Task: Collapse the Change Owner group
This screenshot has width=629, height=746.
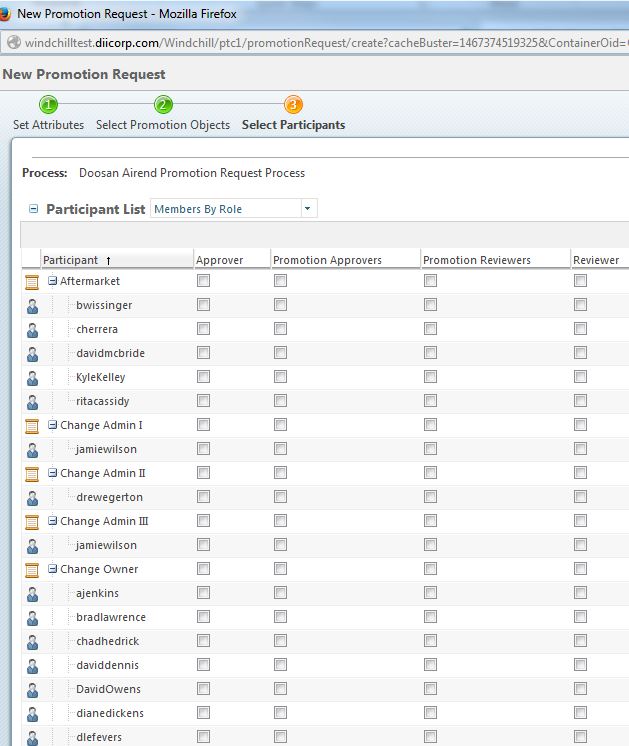Action: (53, 569)
